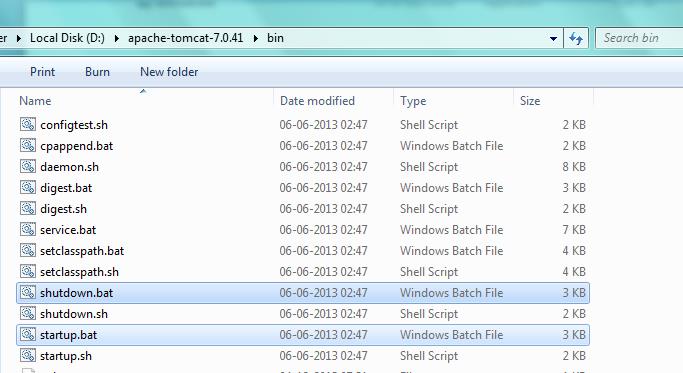The image size is (683, 373).
Task: Select the startup.bat file name
Action: [68, 335]
